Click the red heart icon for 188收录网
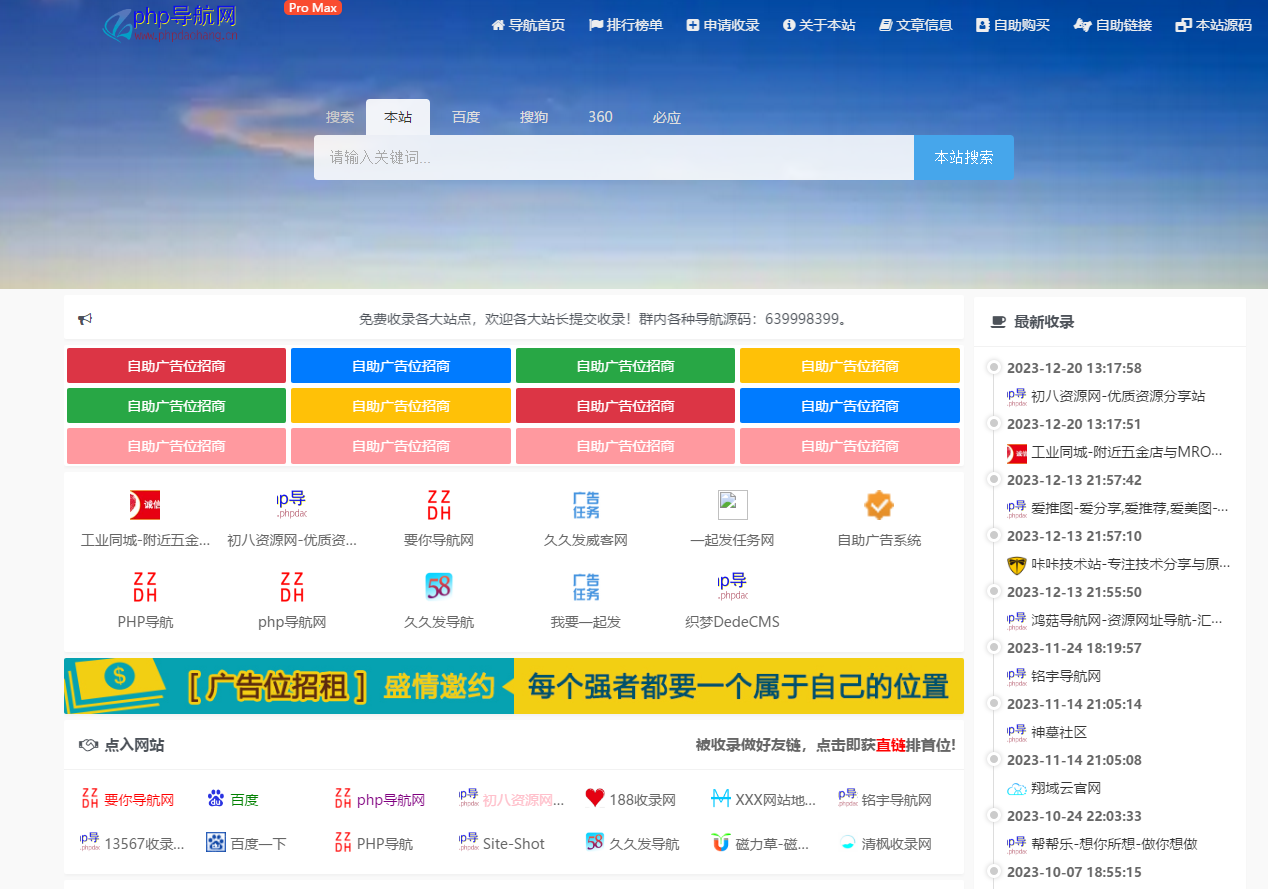 [x=595, y=798]
